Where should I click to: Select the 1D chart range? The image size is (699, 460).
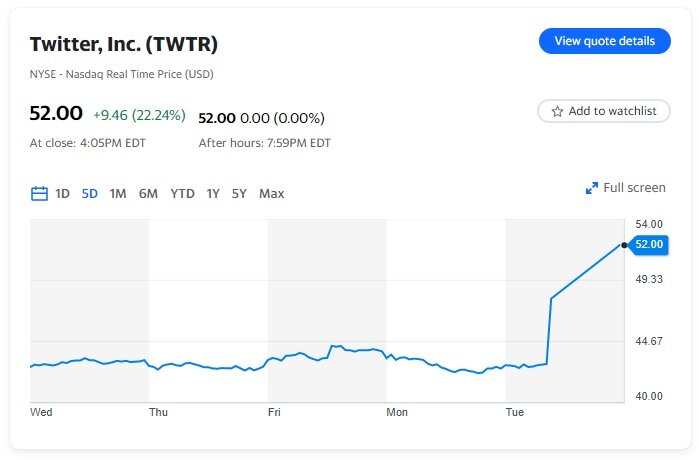62,194
